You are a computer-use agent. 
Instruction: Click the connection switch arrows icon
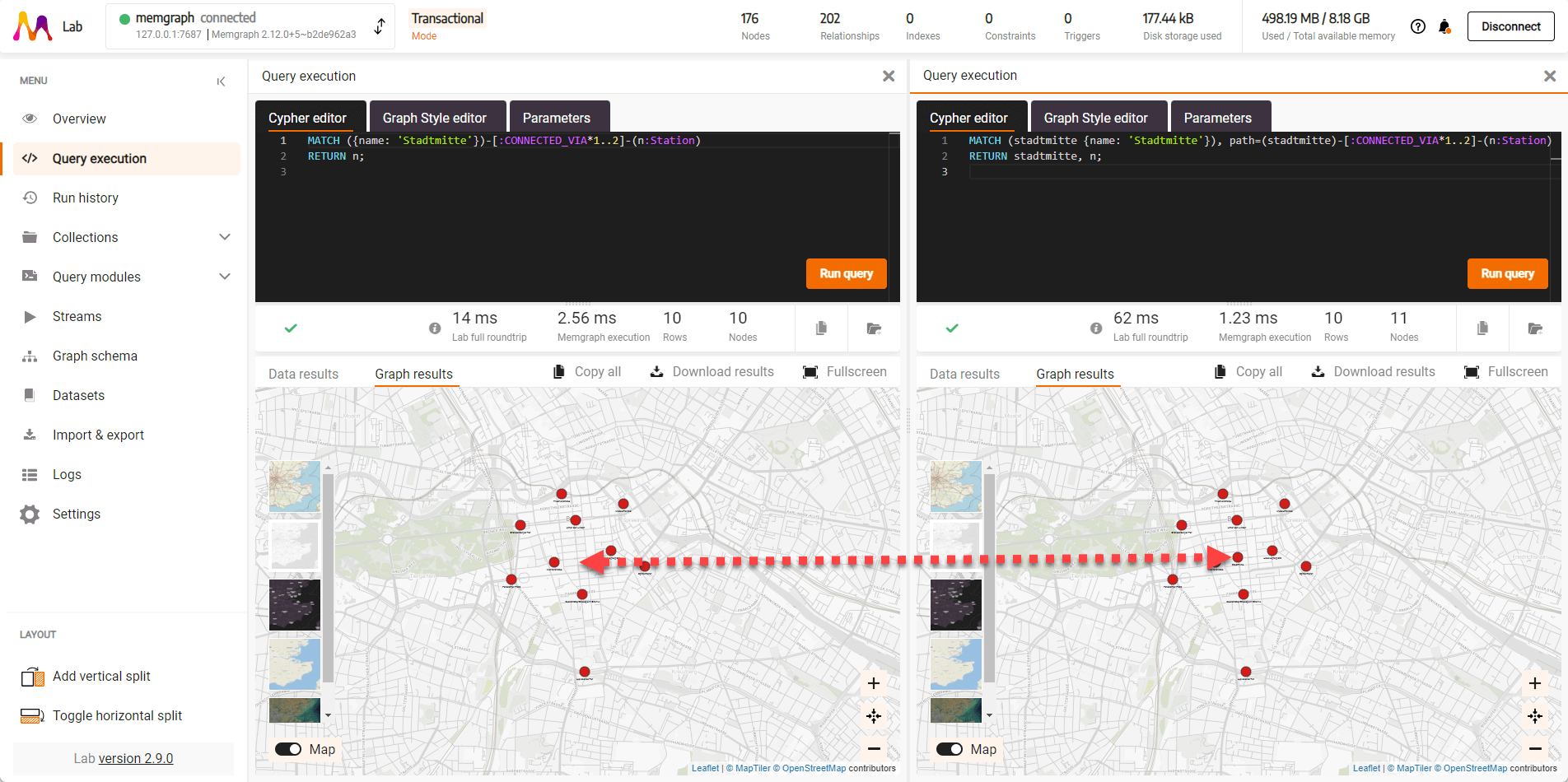379,26
